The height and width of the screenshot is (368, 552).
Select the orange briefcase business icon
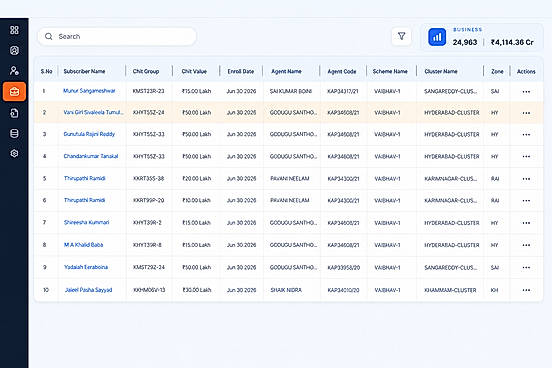tap(14, 92)
